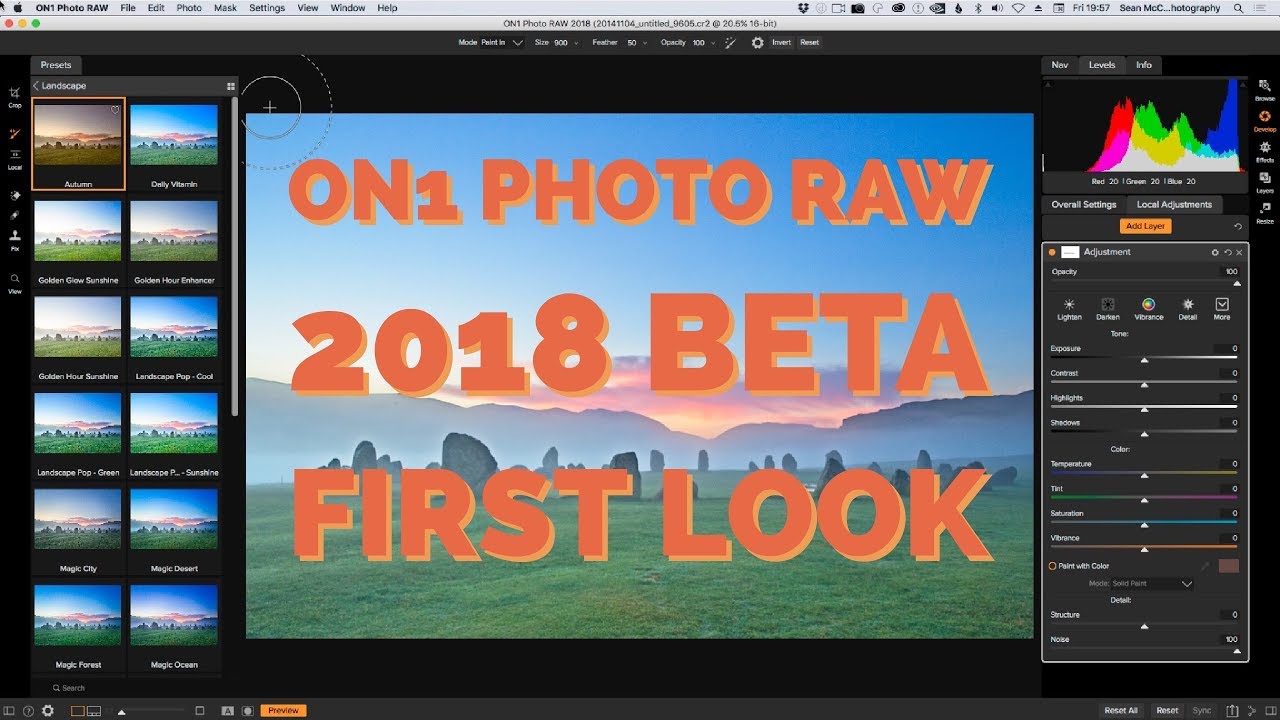Switch to the Info tab
1280x720 pixels.
1144,65
